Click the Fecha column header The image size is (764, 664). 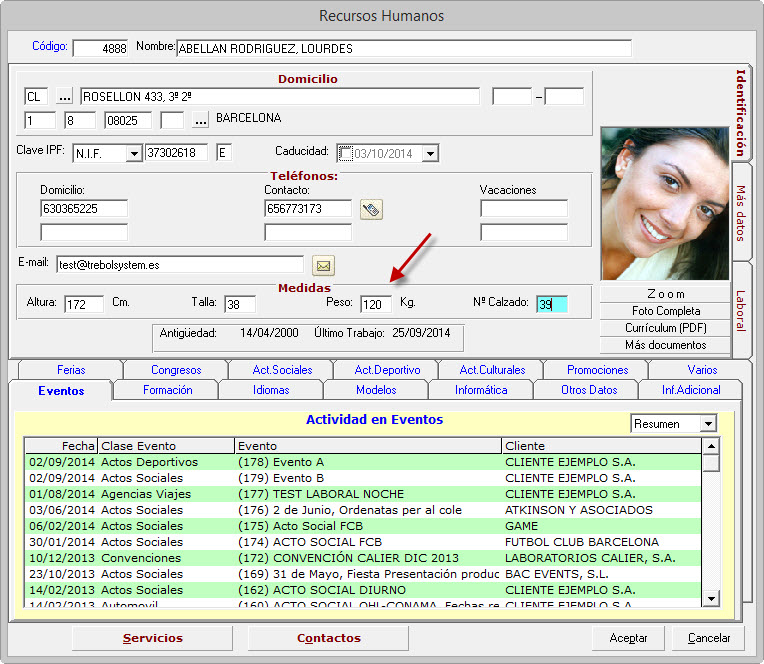61,446
